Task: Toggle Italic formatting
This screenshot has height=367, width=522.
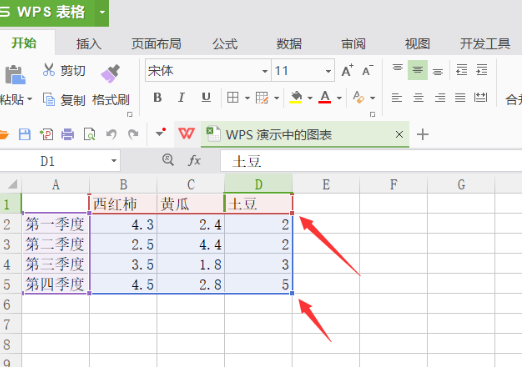Action: [181, 98]
